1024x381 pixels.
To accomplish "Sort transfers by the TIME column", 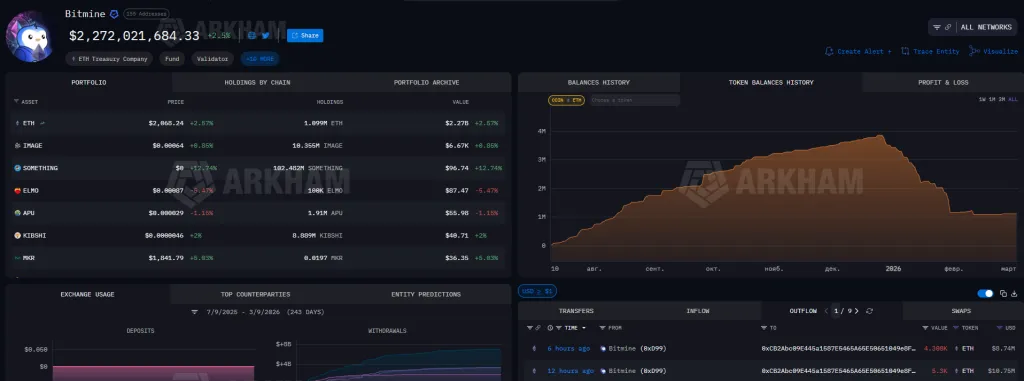I will 571,328.
